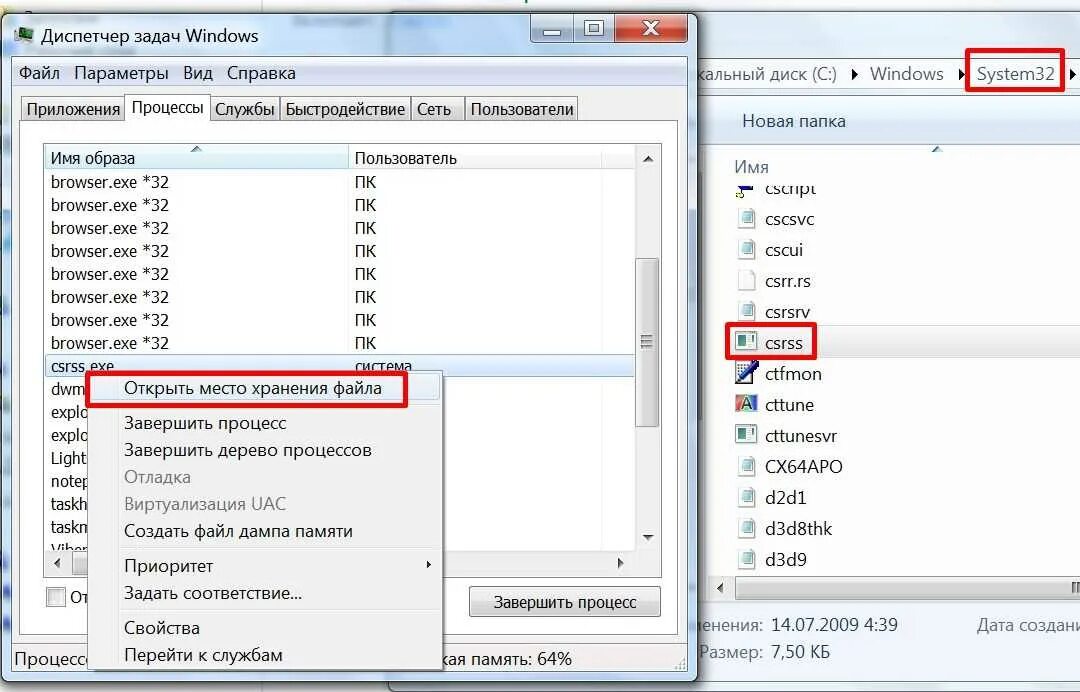Click Новая папка in Explorer toolbar
Viewport: 1080px width, 692px height.
coord(793,121)
